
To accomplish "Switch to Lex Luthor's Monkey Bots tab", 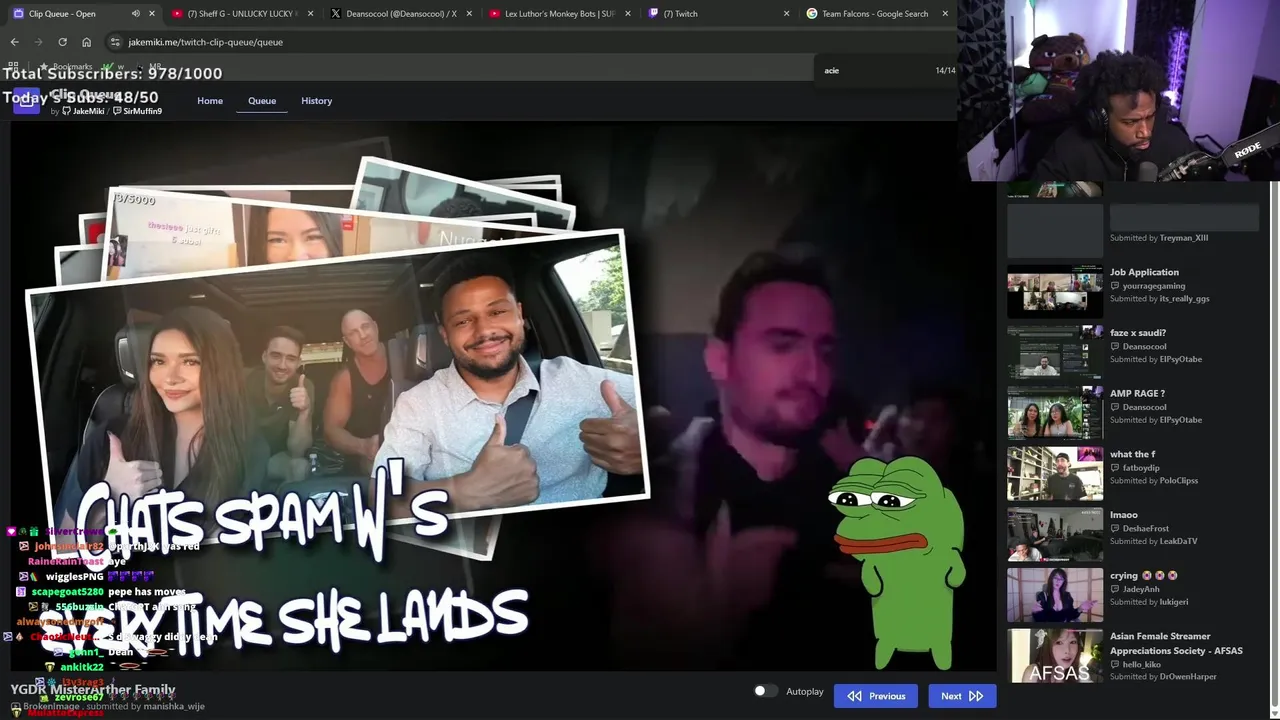I will pyautogui.click(x=560, y=14).
